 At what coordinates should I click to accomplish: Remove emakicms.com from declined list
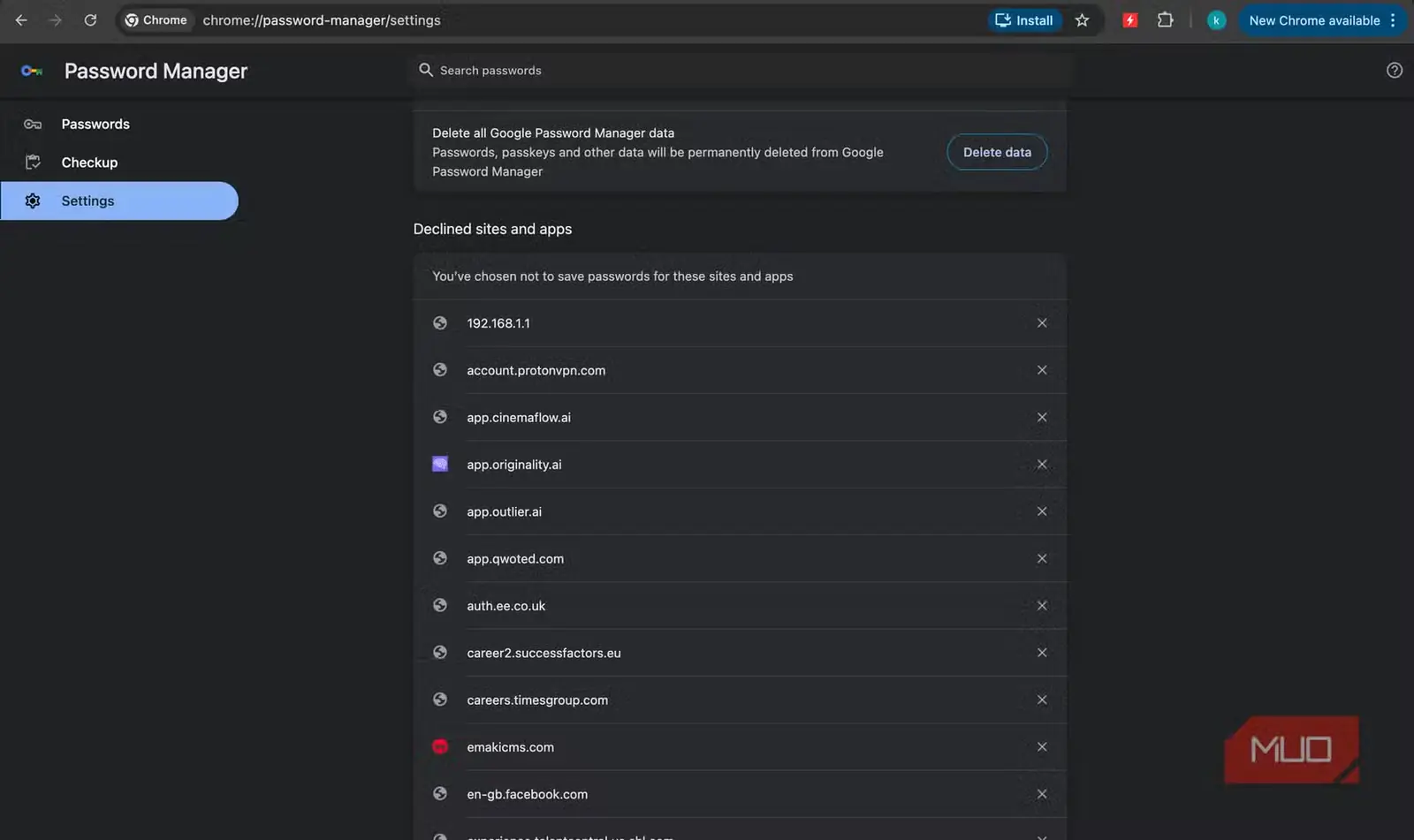pos(1042,747)
